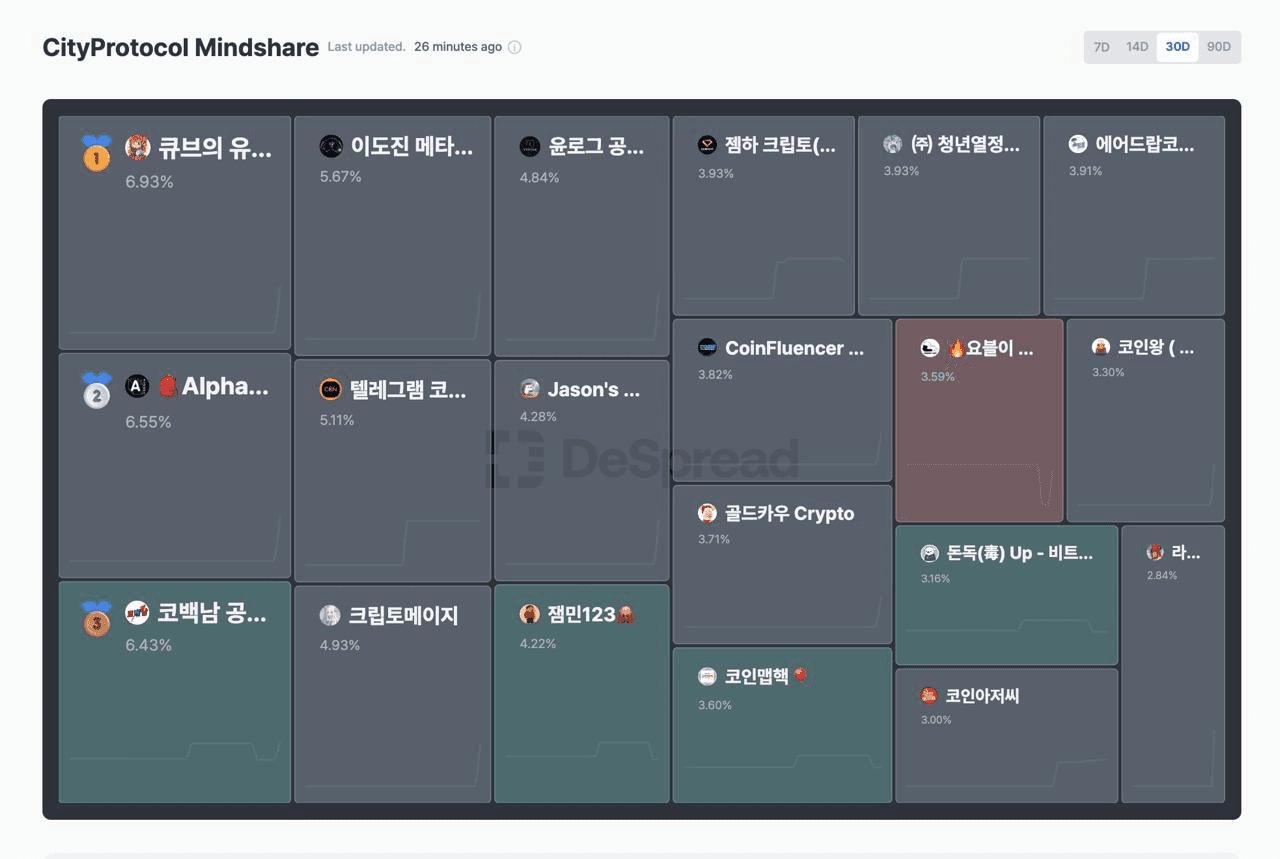Switch to the 7D time range

(1101, 47)
